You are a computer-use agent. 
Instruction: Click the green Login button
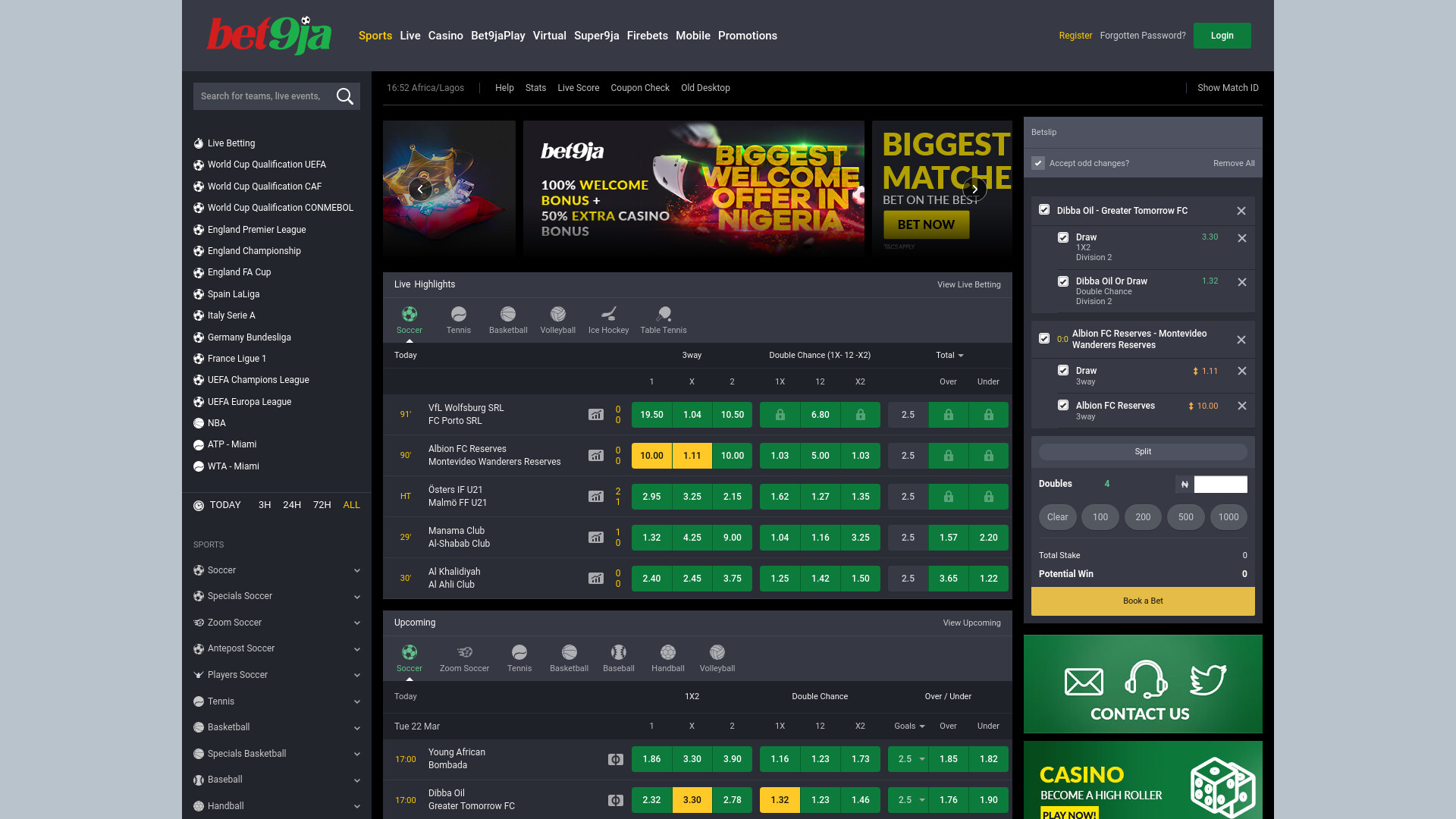click(x=1222, y=36)
